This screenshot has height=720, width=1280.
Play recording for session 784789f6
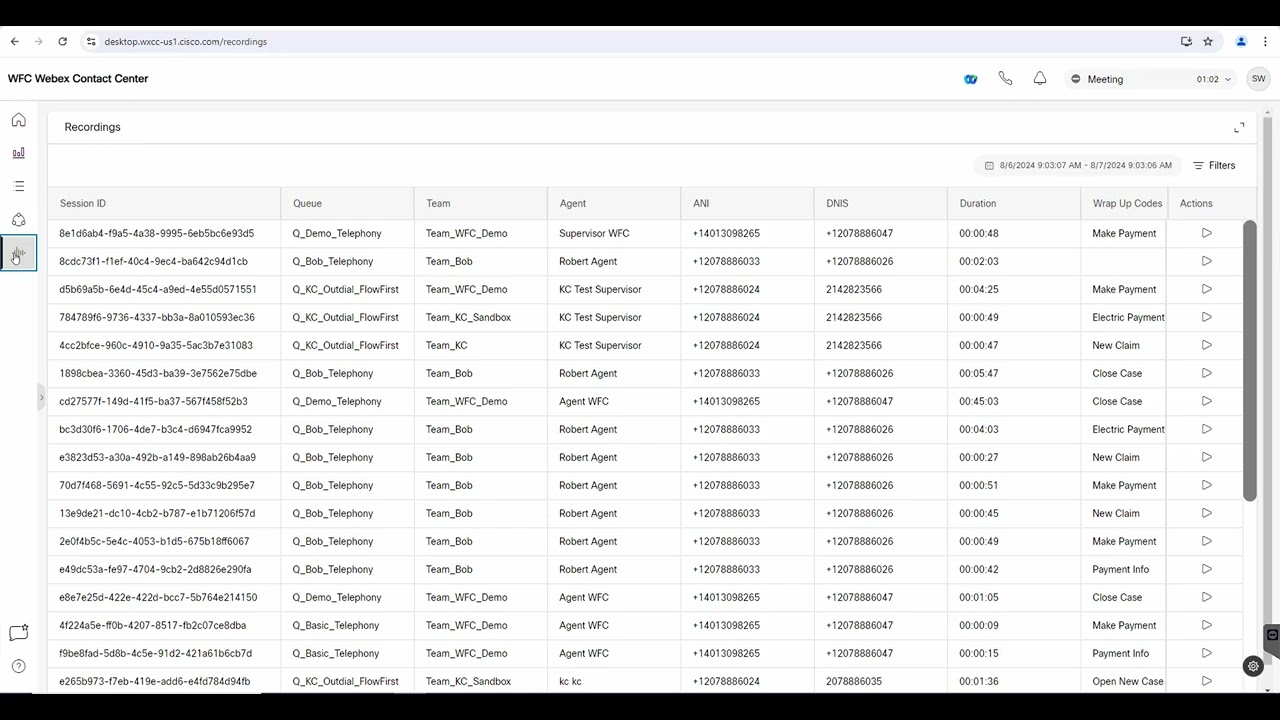pyautogui.click(x=1206, y=317)
